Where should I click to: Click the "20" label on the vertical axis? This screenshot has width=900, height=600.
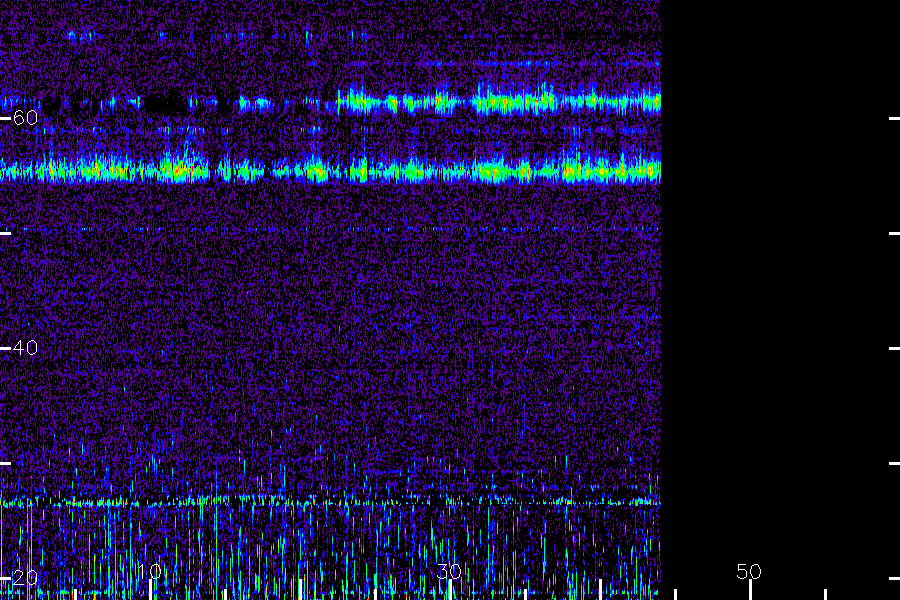25,577
